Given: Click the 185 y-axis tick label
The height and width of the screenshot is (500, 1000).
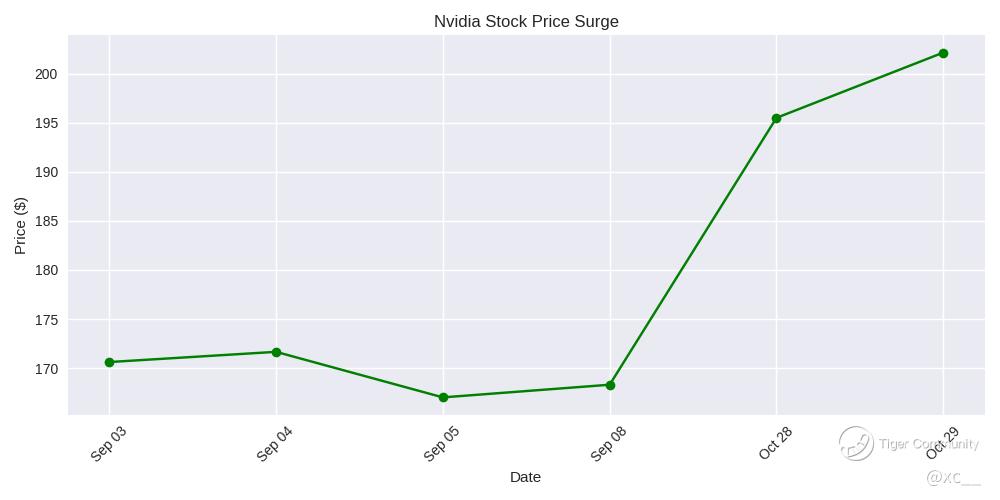Looking at the screenshot, I should pyautogui.click(x=47, y=221).
